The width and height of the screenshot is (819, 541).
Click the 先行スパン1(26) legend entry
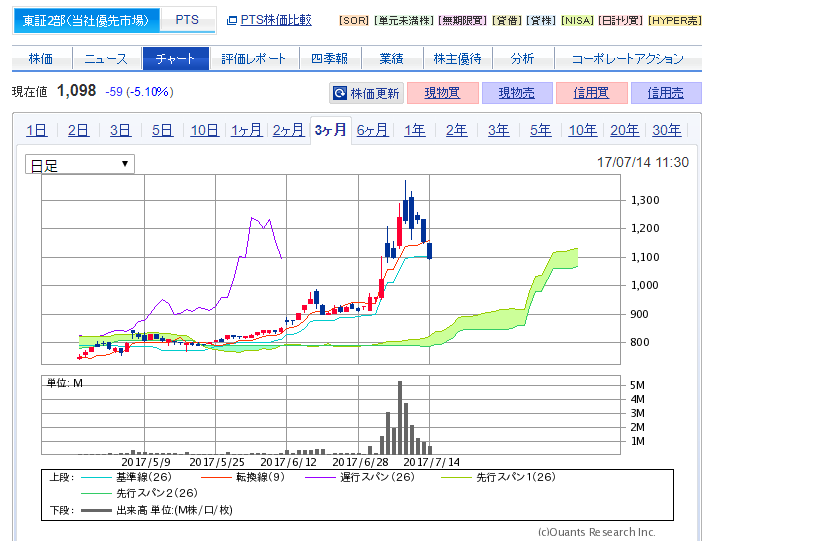coord(498,477)
